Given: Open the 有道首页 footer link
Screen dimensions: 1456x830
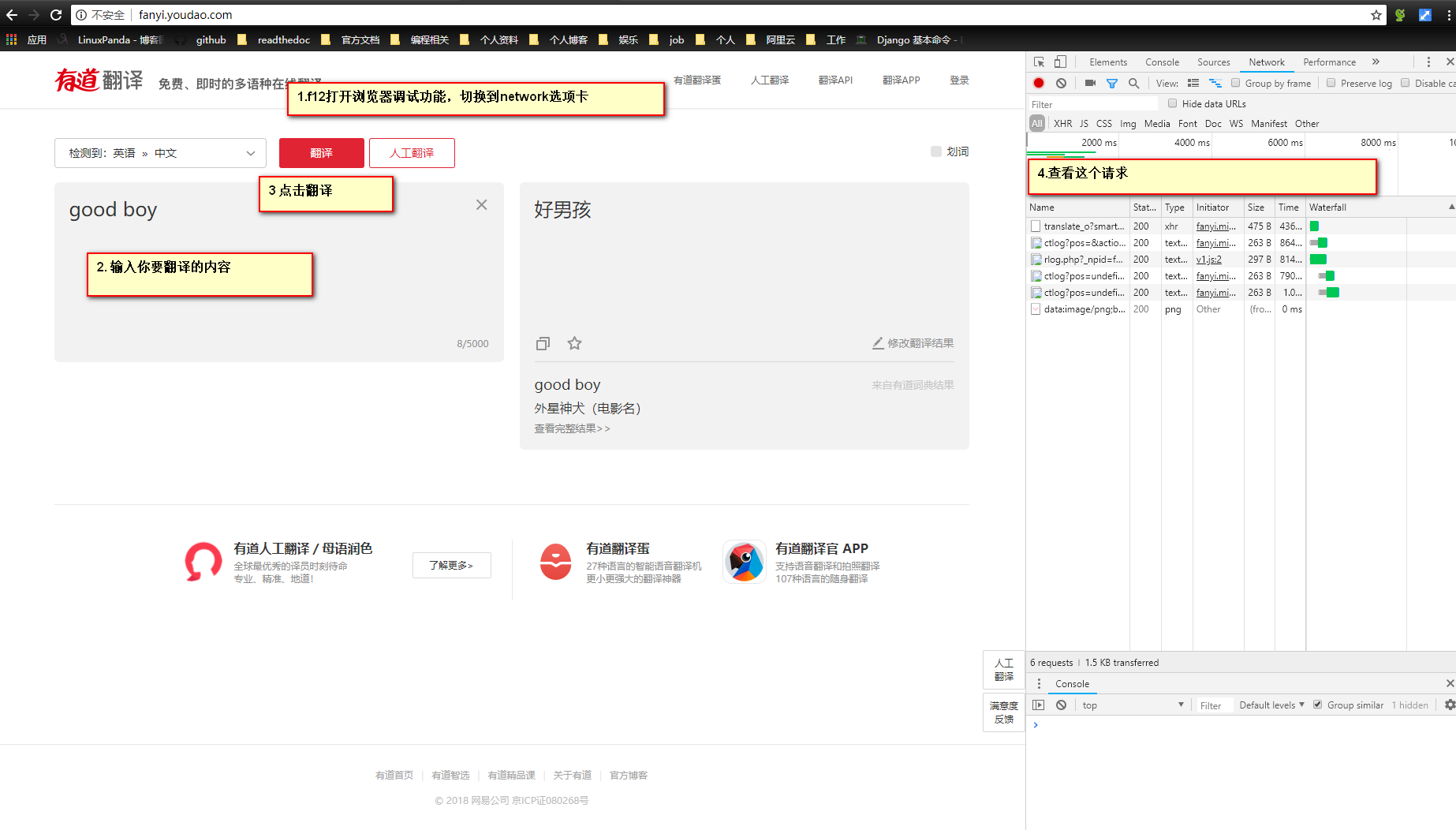Looking at the screenshot, I should [394, 775].
